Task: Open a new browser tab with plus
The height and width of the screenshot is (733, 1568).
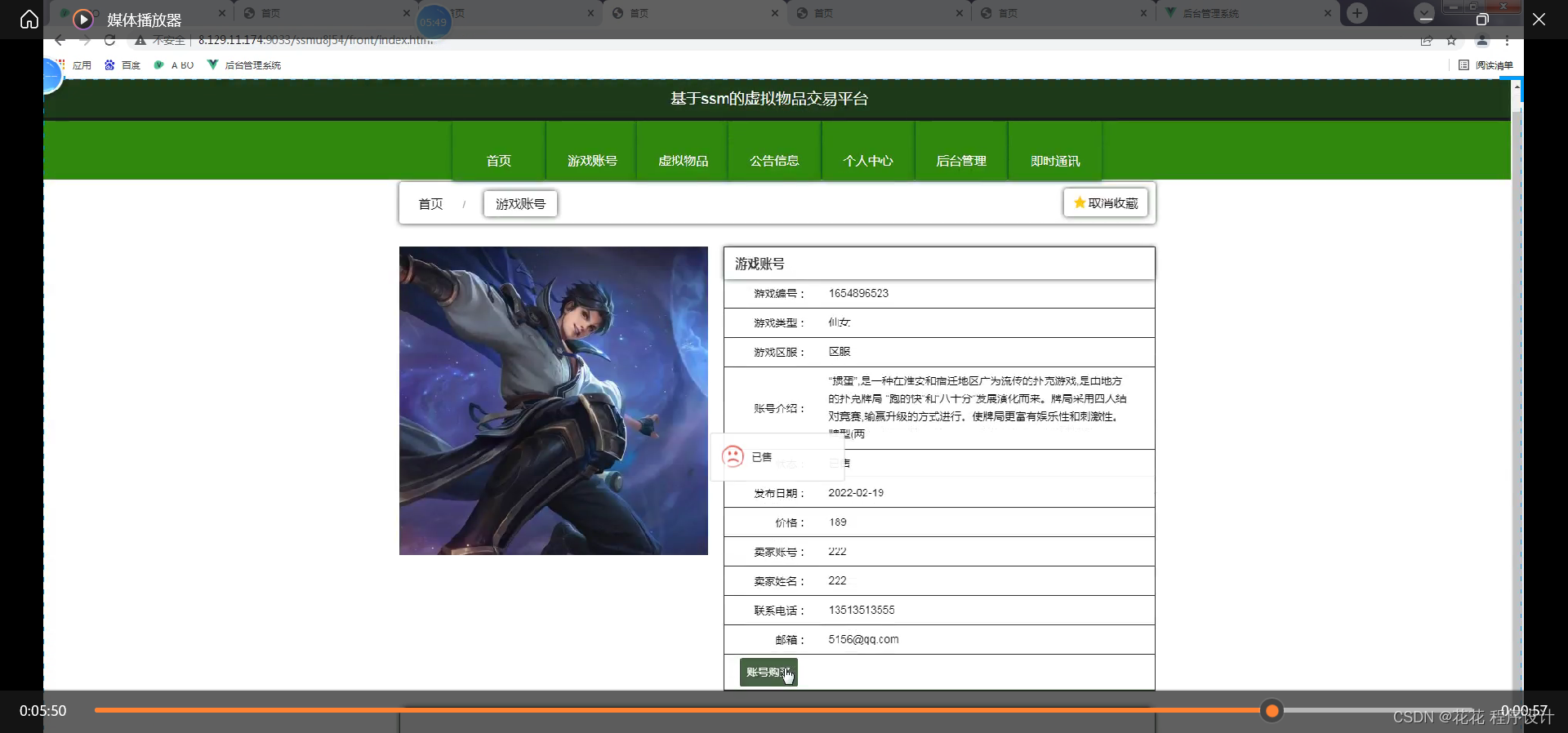Action: pyautogui.click(x=1357, y=13)
